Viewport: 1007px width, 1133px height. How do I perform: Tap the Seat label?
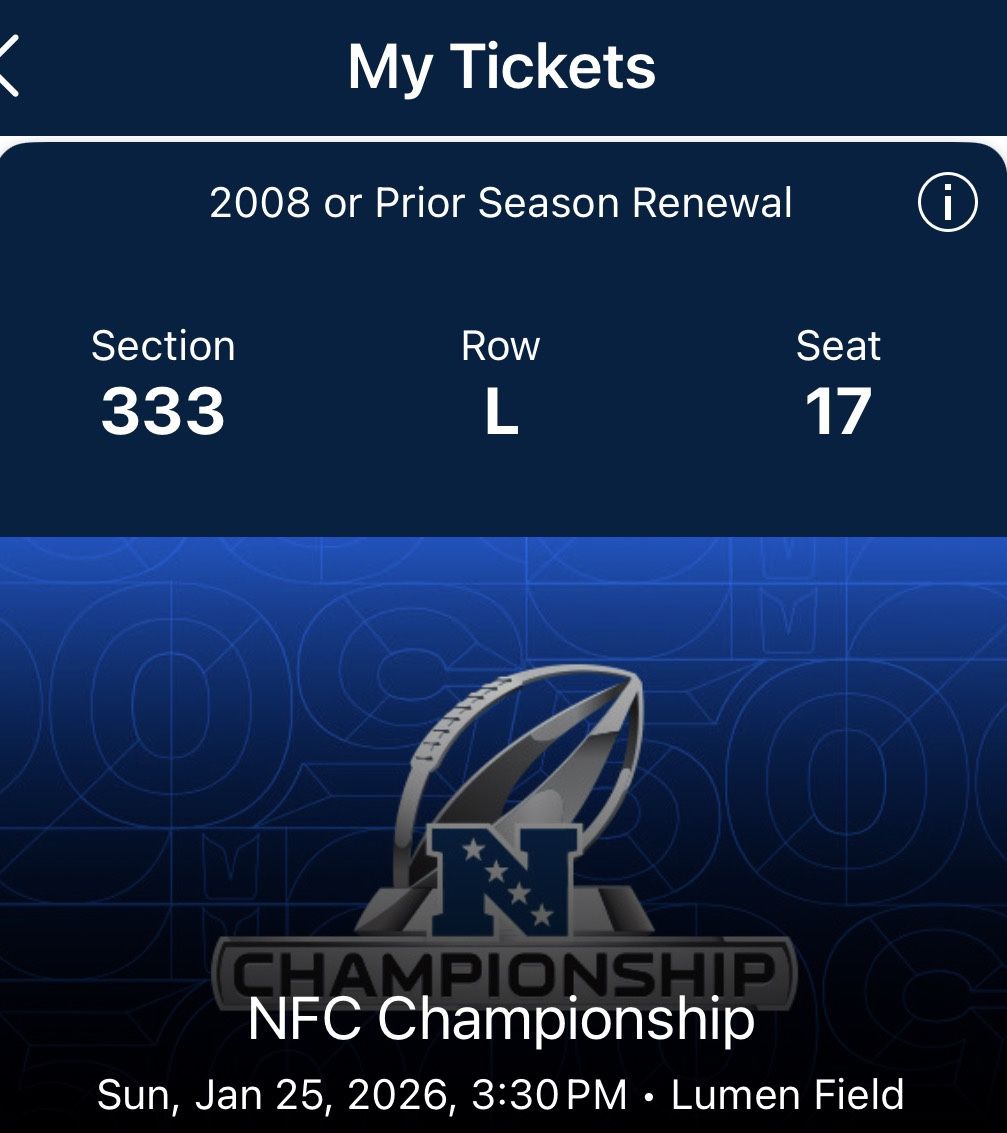[x=838, y=346]
